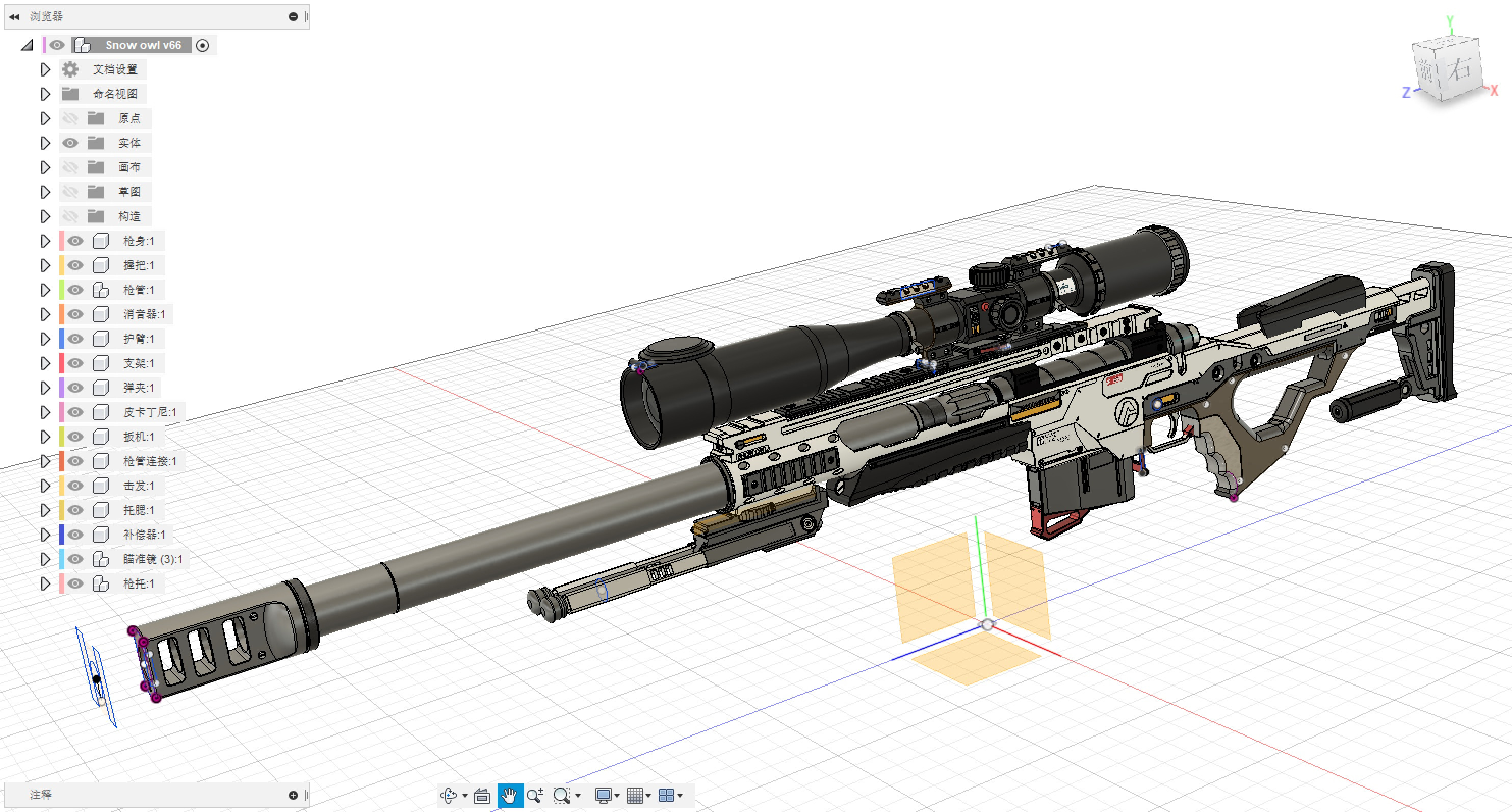This screenshot has height=812, width=1512.
Task: Open Grid and Snaps icon
Action: (635, 796)
